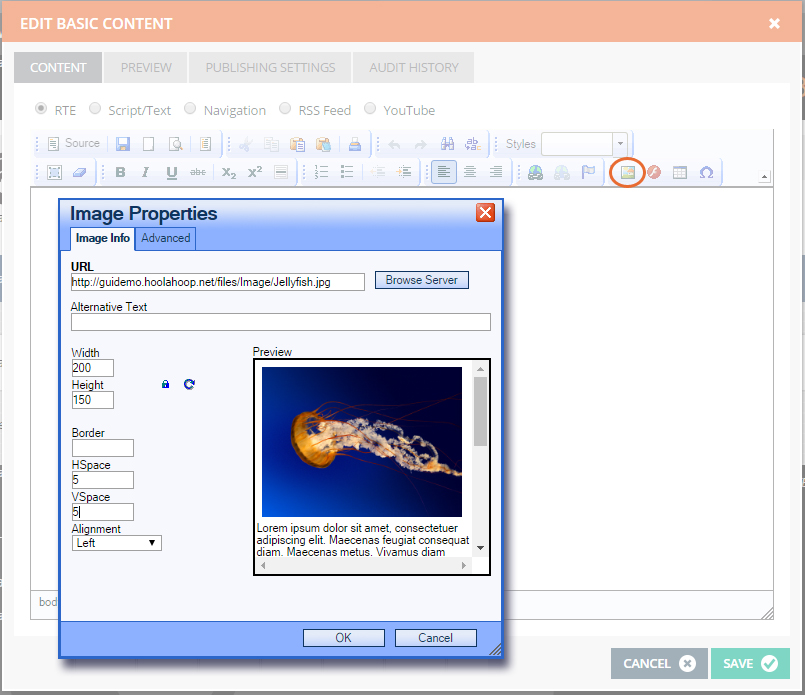The image size is (805, 695).
Task: Select the RSS Feed radio button
Action: 285,109
